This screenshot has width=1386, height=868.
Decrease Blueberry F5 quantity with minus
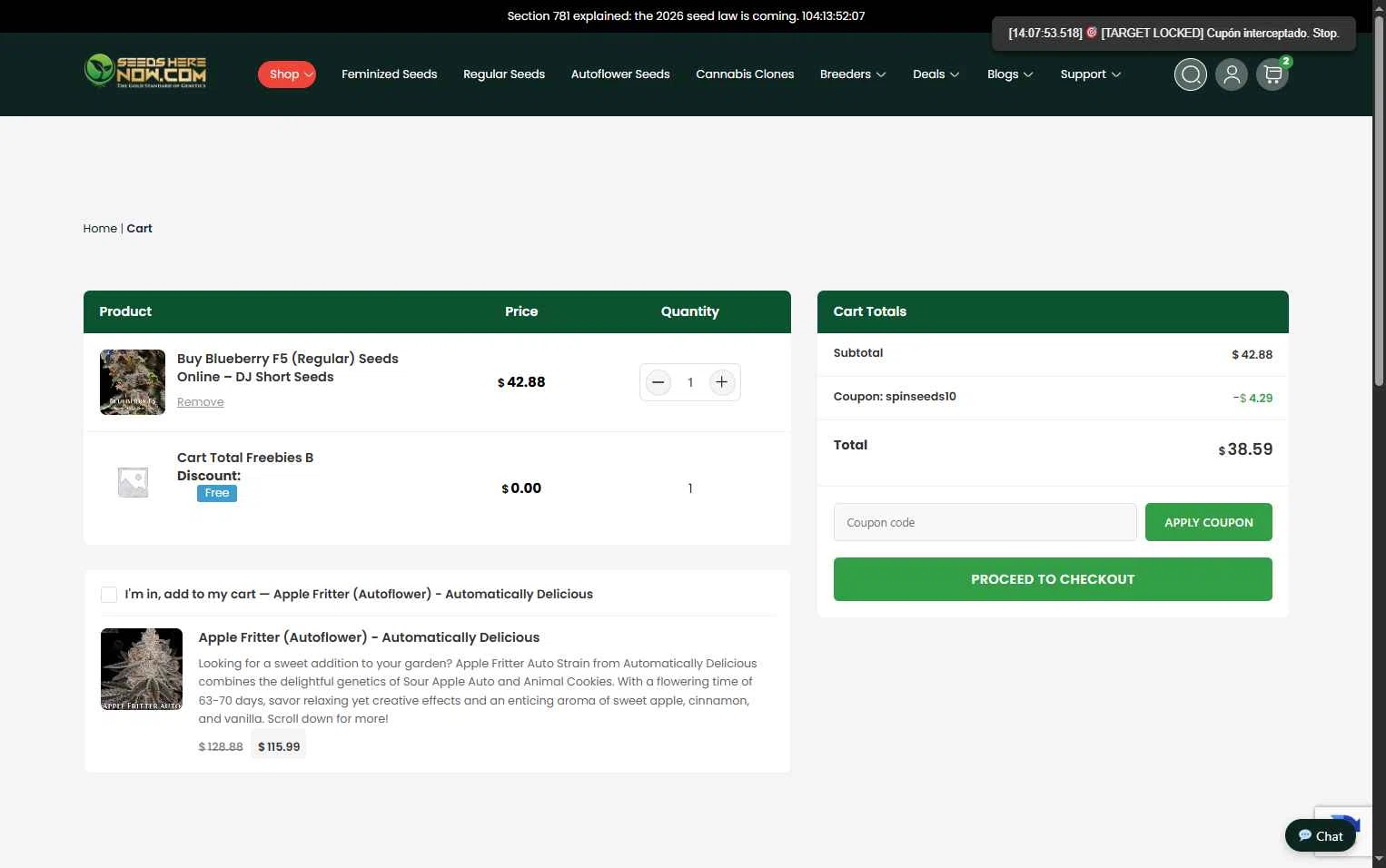pyautogui.click(x=658, y=382)
